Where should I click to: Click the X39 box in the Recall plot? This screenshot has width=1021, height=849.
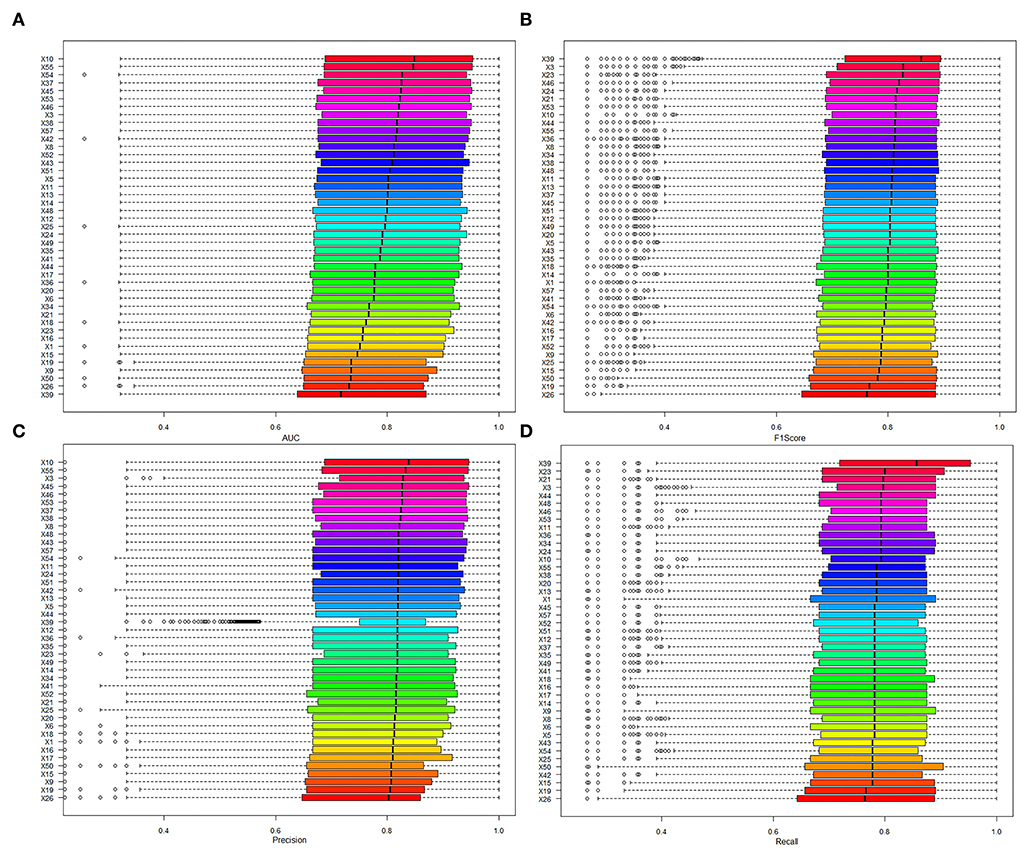coord(905,464)
